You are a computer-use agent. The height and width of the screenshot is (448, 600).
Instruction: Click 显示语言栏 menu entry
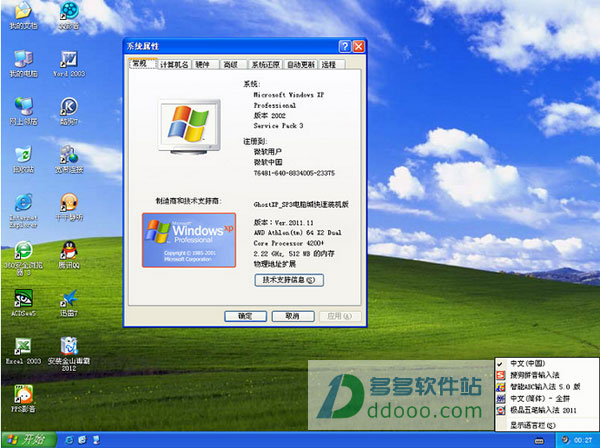pos(547,425)
